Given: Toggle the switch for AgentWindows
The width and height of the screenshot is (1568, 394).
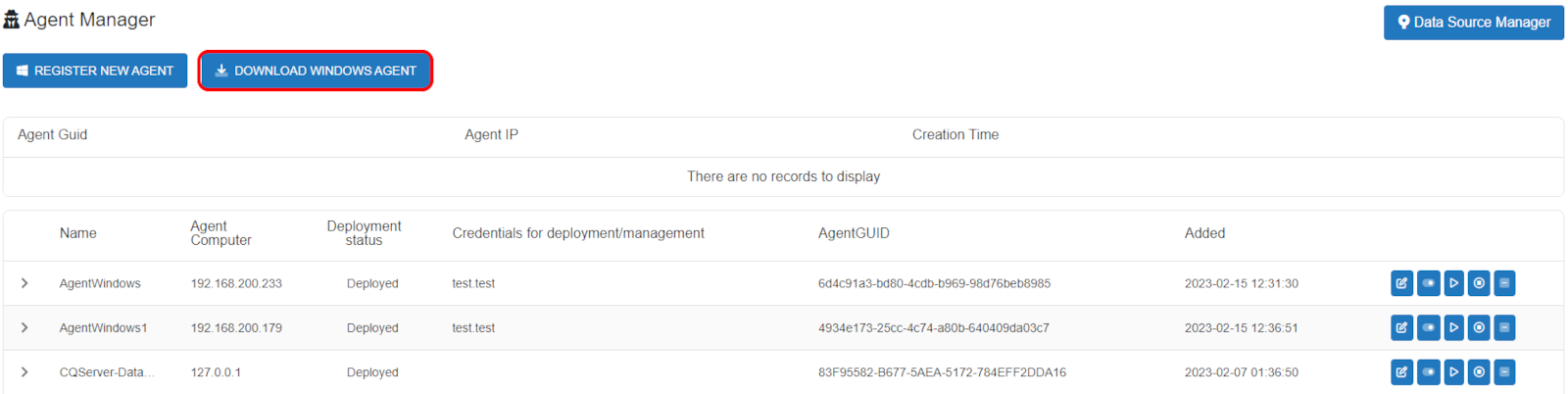Looking at the screenshot, I should [1429, 283].
